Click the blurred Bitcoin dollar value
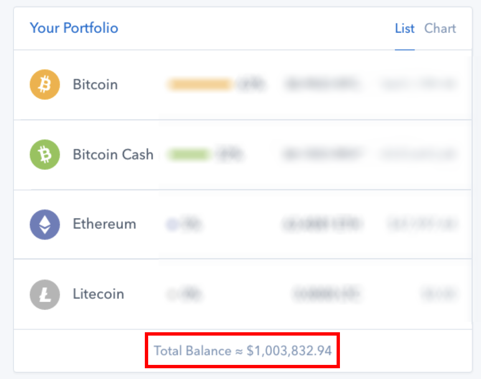481x379 pixels. pos(419,84)
